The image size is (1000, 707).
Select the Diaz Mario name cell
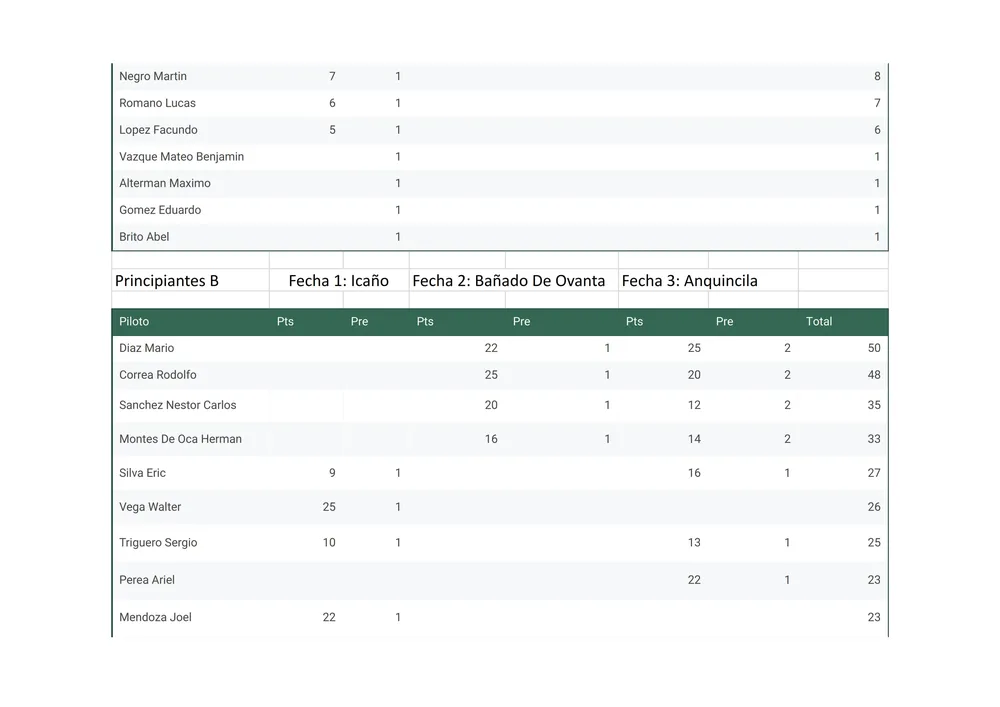click(x=146, y=348)
